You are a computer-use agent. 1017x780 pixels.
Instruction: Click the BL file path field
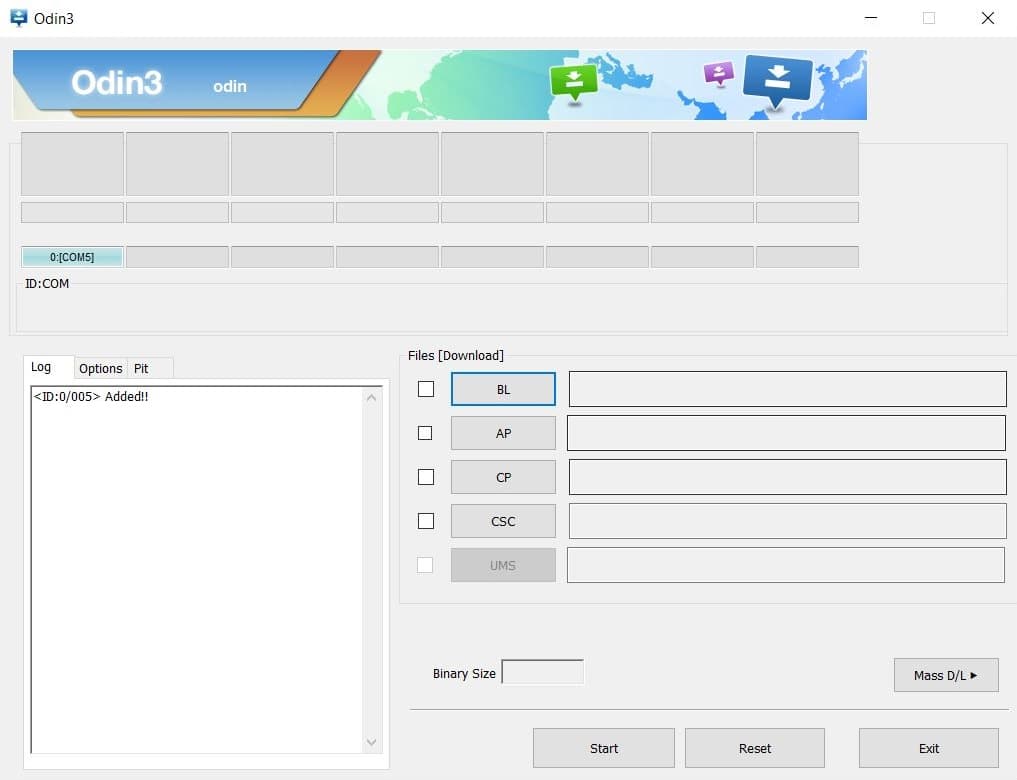(787, 389)
